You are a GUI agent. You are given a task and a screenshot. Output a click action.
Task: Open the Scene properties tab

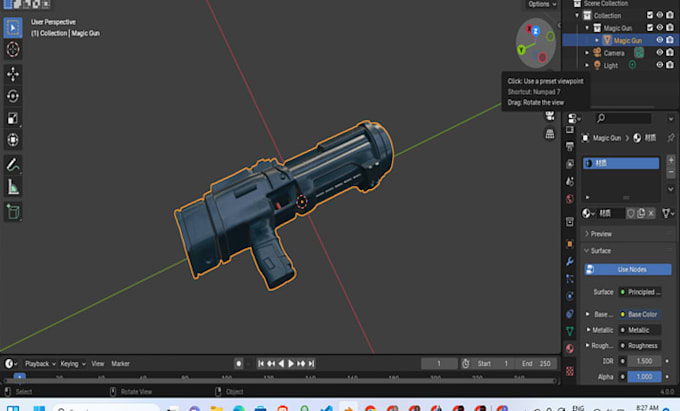point(570,181)
